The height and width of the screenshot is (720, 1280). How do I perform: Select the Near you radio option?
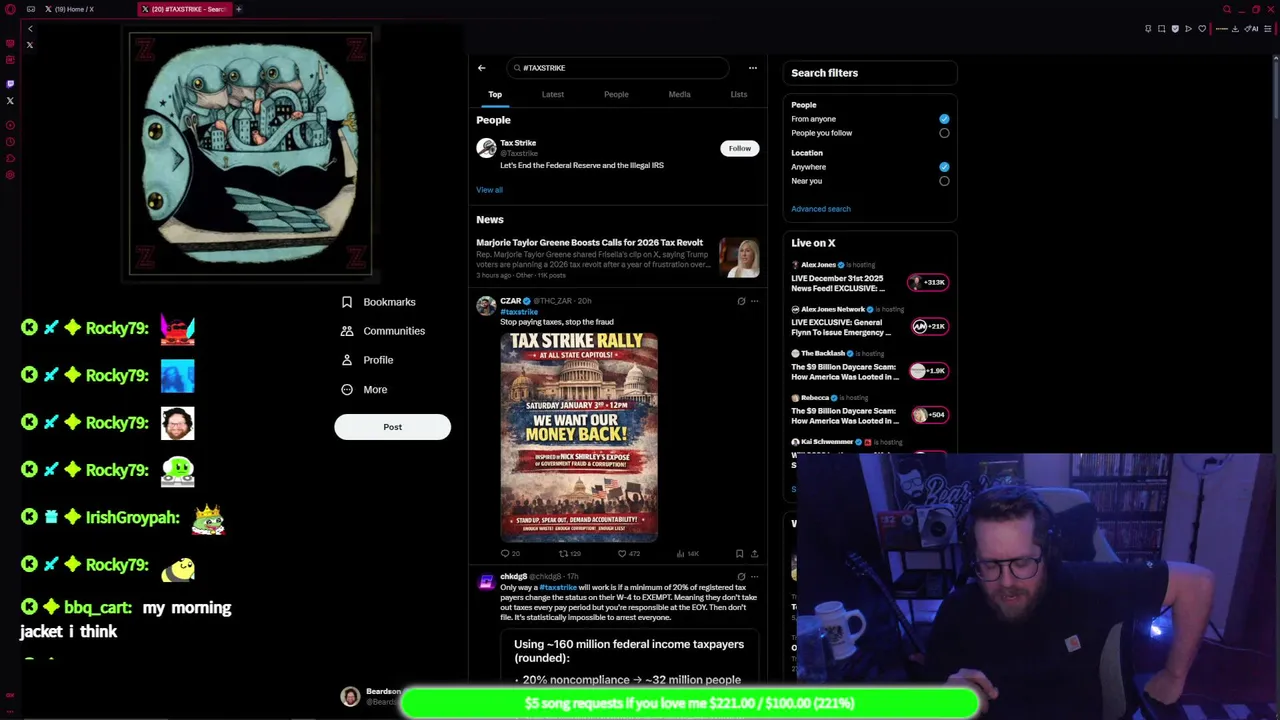[x=944, y=181]
